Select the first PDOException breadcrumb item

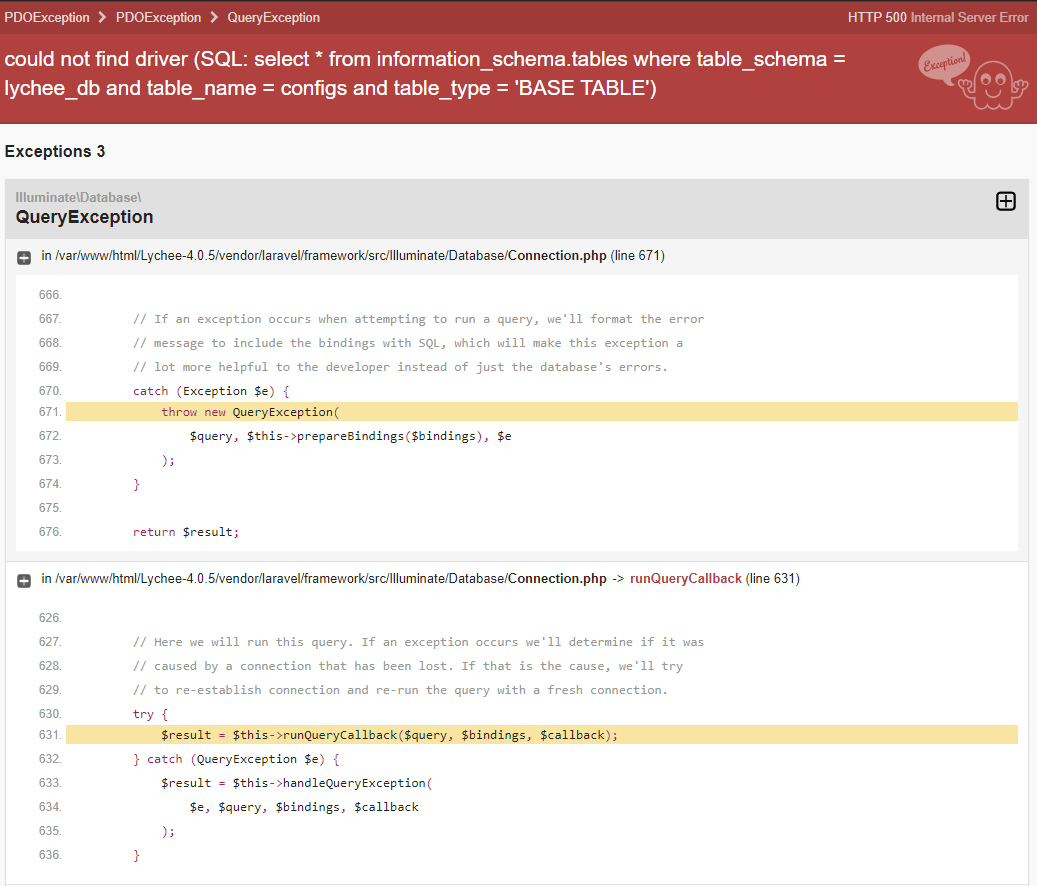(x=47, y=17)
